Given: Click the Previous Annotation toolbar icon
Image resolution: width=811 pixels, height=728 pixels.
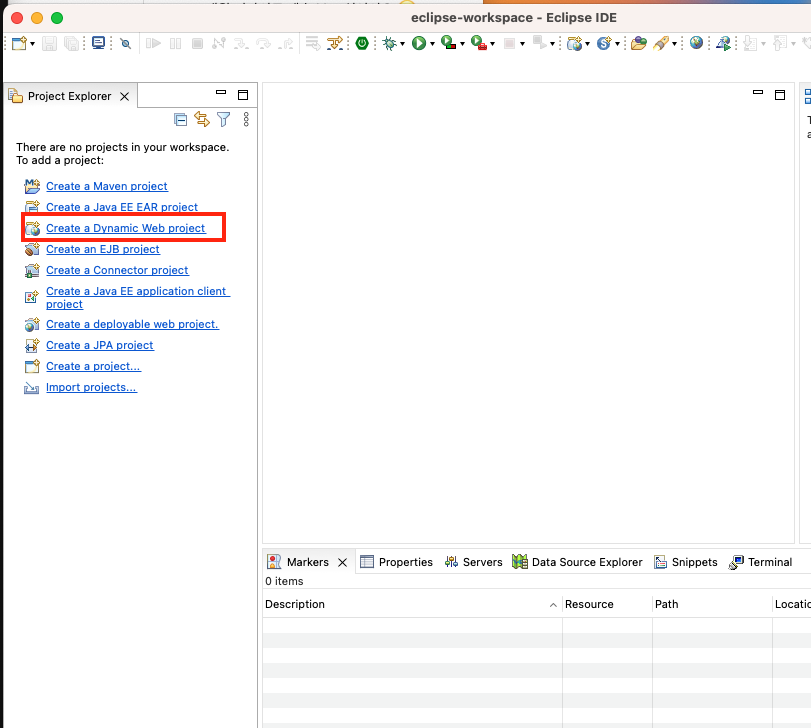Looking at the screenshot, I should pyautogui.click(x=780, y=43).
